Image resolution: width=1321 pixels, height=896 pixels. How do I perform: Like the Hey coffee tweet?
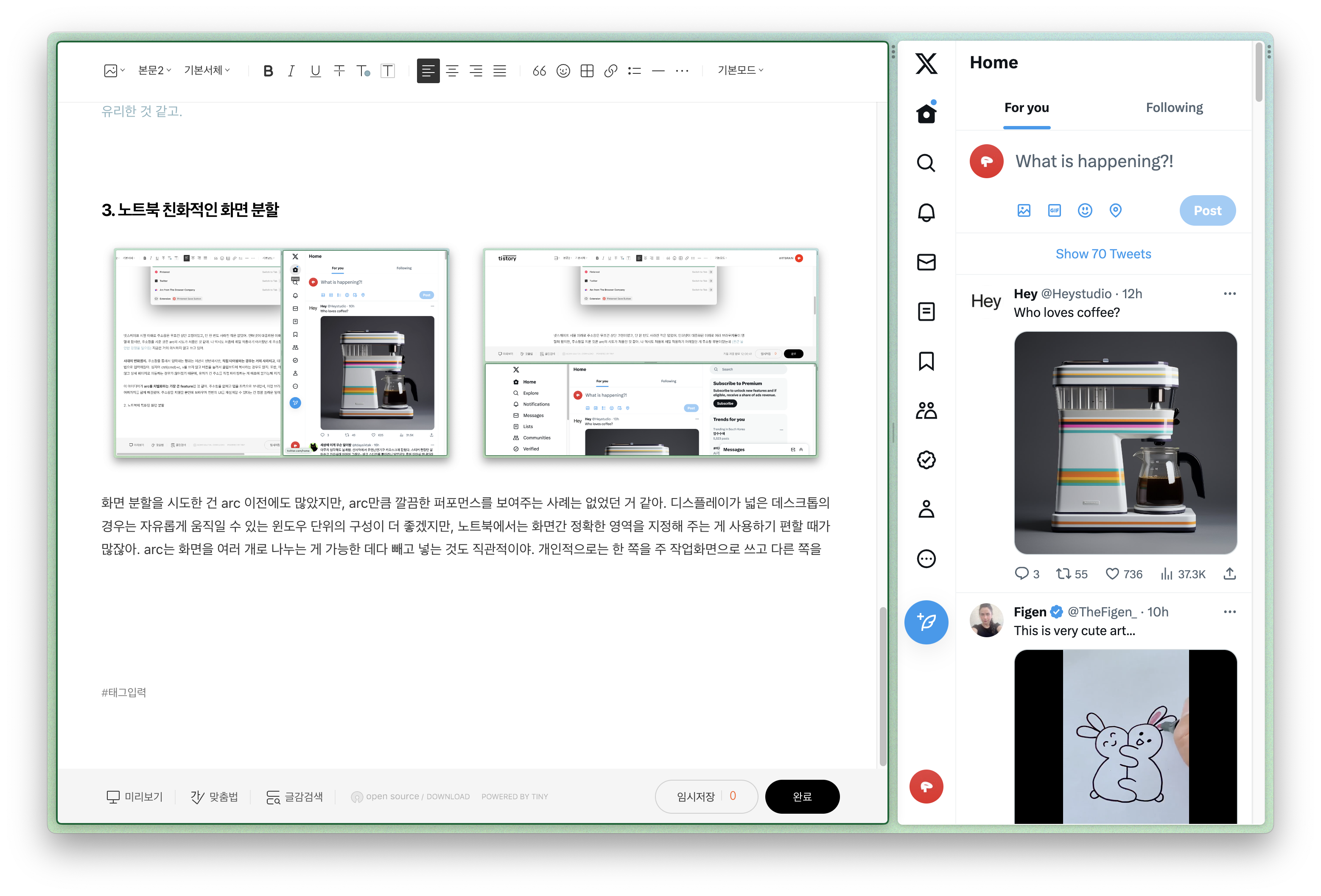coord(1112,574)
